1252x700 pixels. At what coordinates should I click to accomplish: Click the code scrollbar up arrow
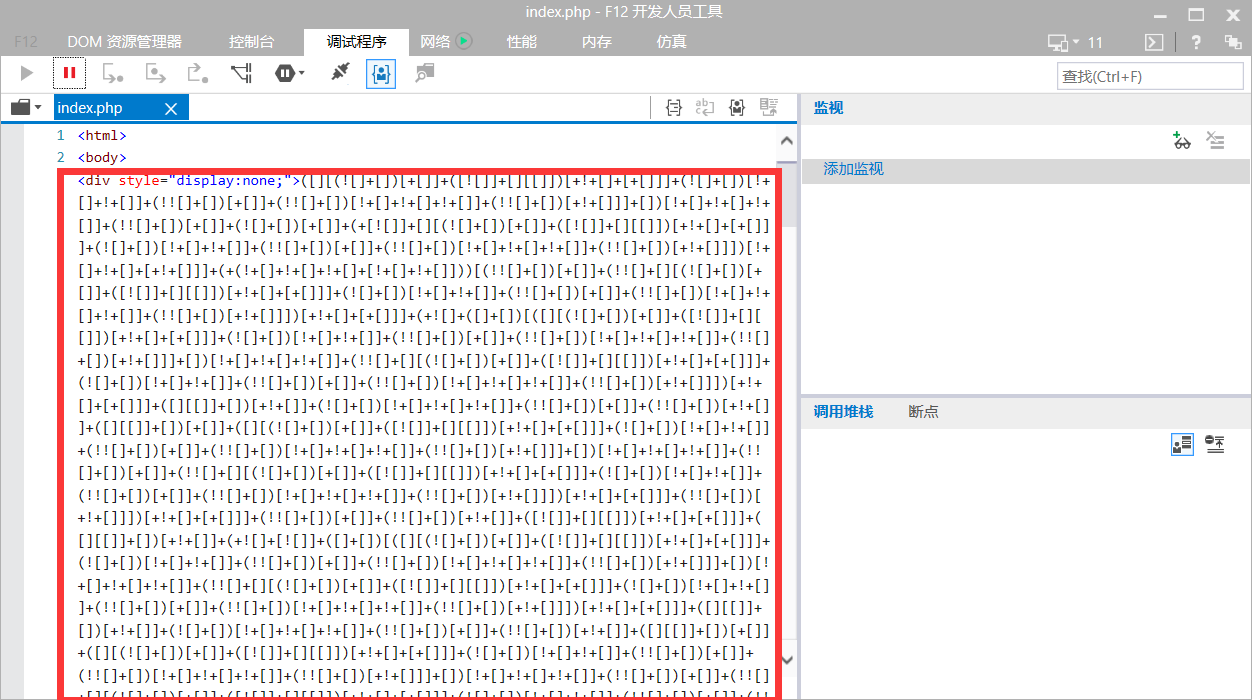pyautogui.click(x=786, y=141)
